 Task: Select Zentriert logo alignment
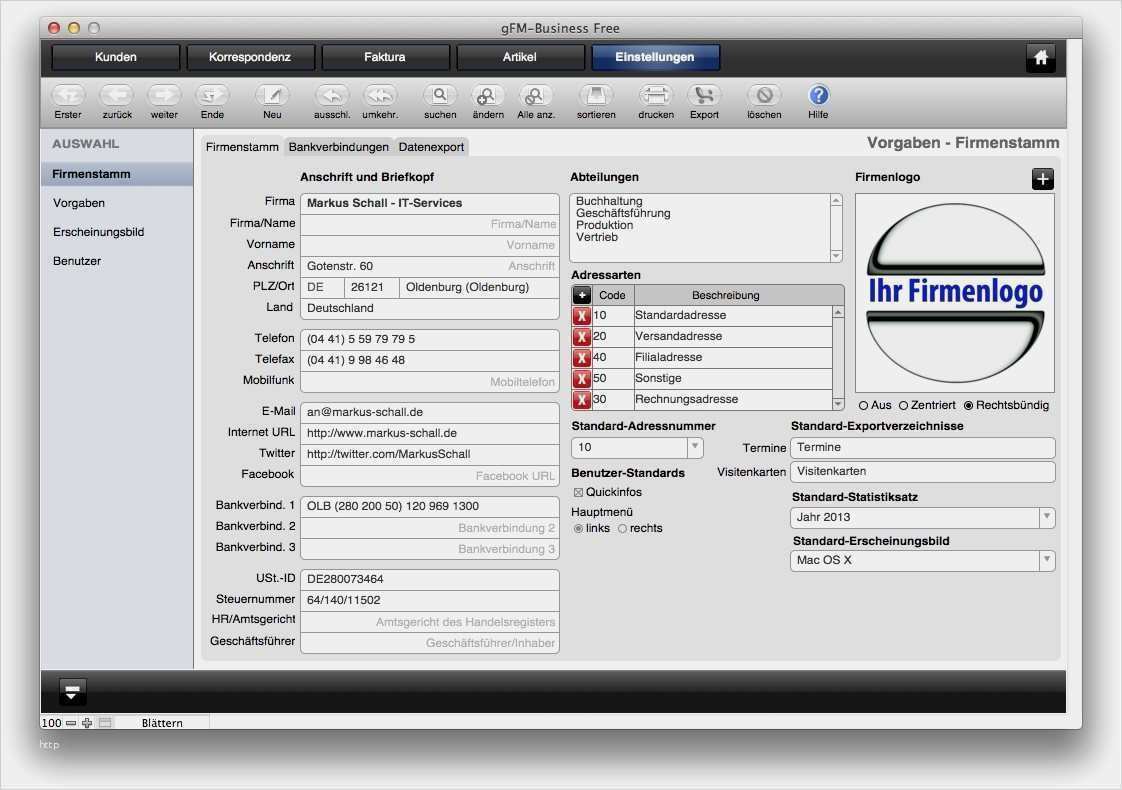903,405
